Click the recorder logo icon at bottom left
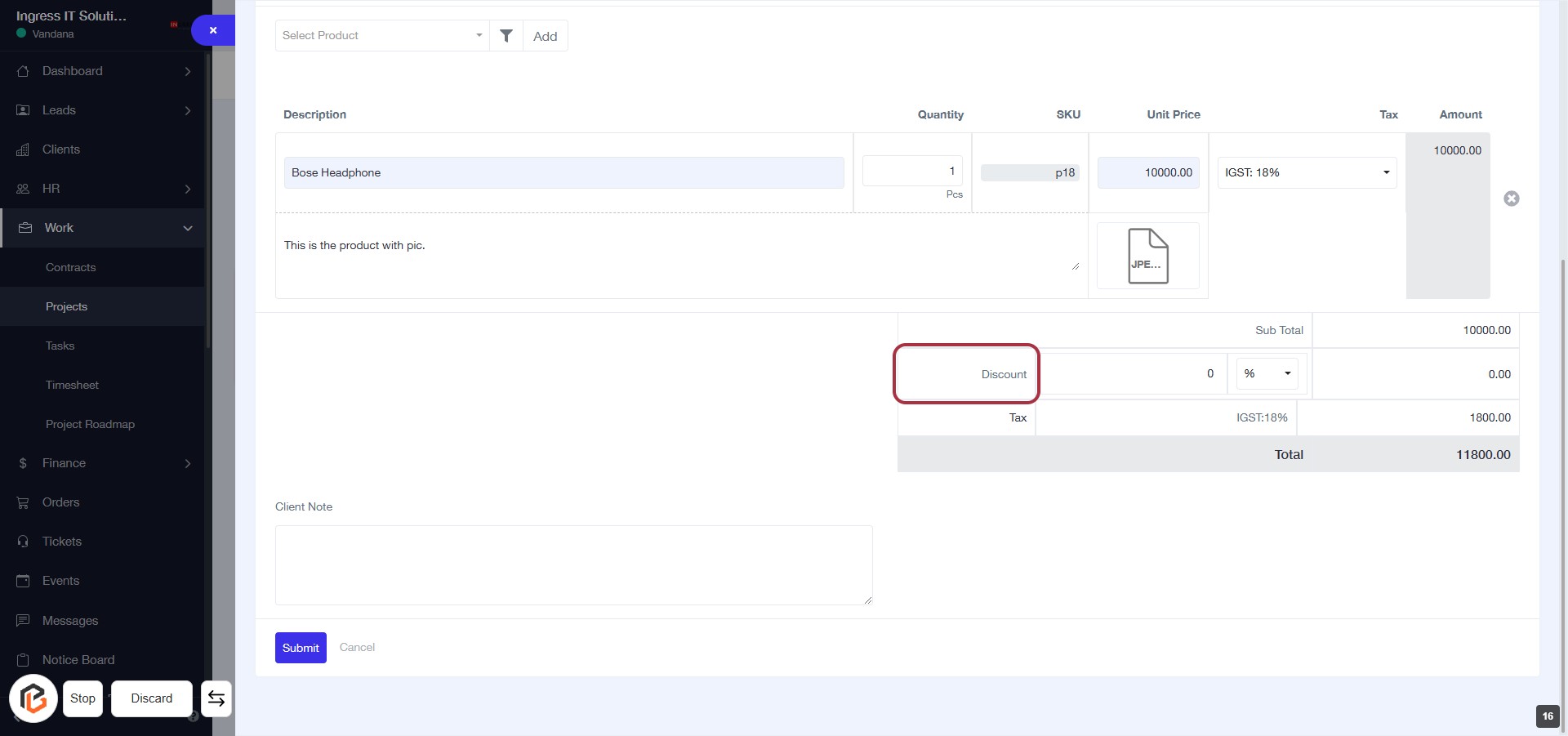The image size is (1568, 736). (33, 698)
